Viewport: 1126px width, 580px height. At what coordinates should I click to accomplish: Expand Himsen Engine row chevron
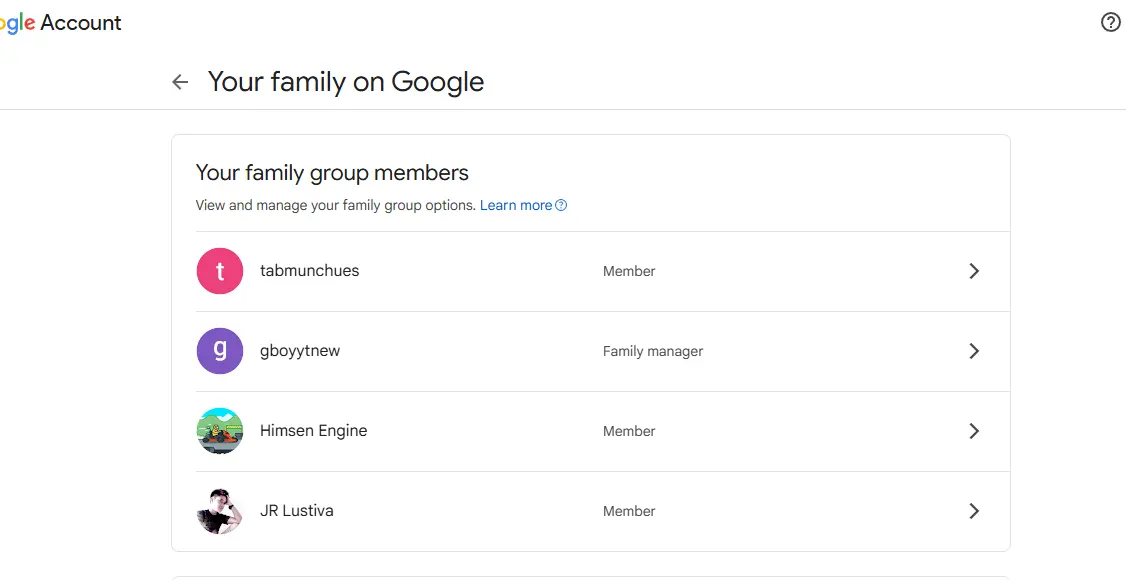pos(974,431)
